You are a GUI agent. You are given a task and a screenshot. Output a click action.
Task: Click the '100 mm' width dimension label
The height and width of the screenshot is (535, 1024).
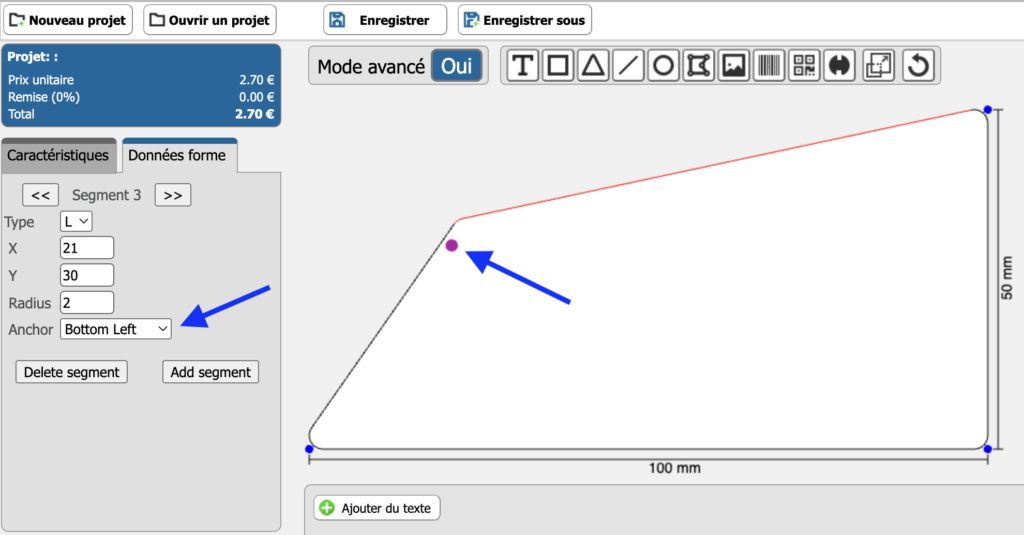[x=675, y=468]
